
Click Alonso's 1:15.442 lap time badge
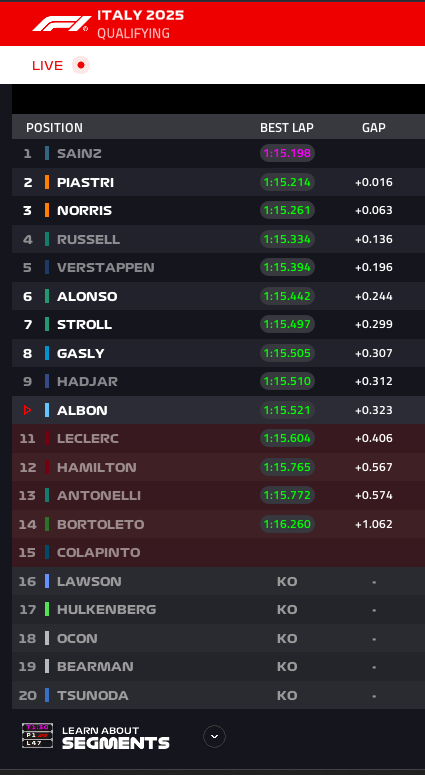click(287, 296)
